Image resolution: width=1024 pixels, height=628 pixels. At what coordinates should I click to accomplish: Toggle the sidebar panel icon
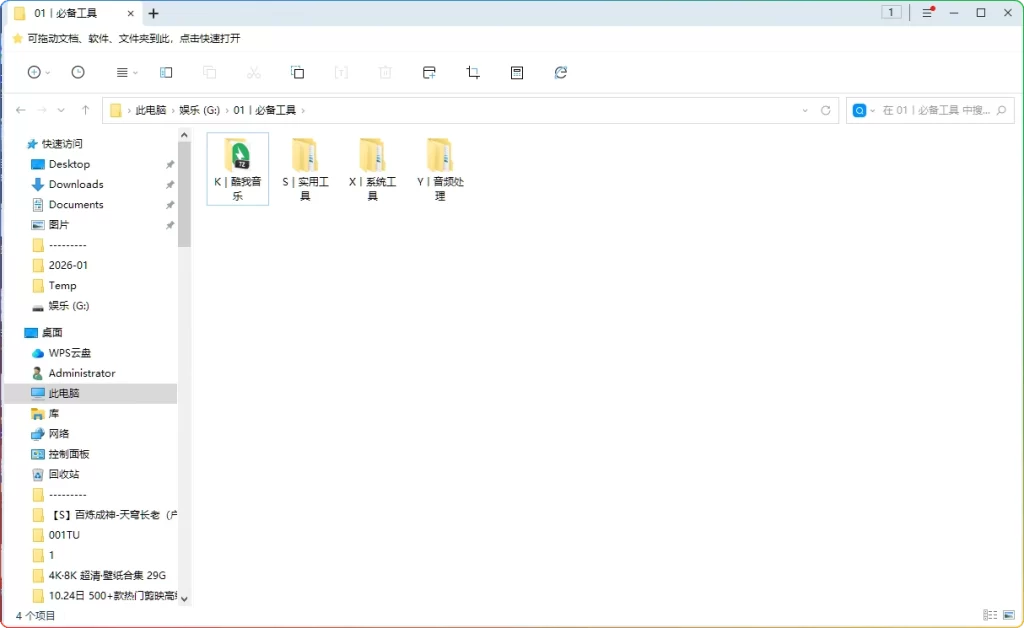tap(165, 72)
